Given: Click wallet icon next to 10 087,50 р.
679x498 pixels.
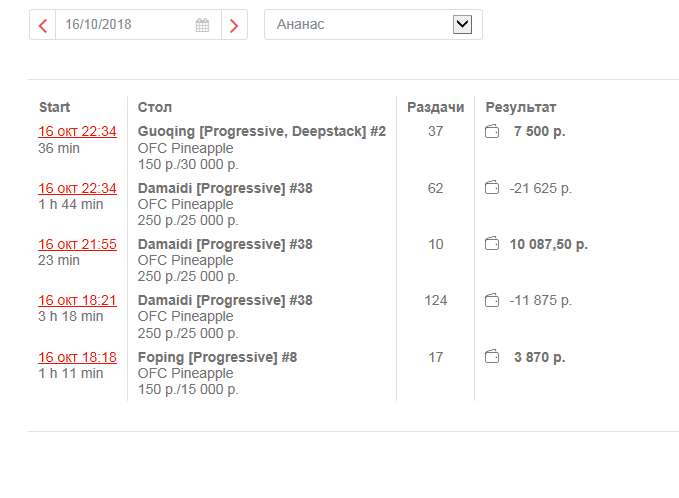Looking at the screenshot, I should (x=491, y=244).
